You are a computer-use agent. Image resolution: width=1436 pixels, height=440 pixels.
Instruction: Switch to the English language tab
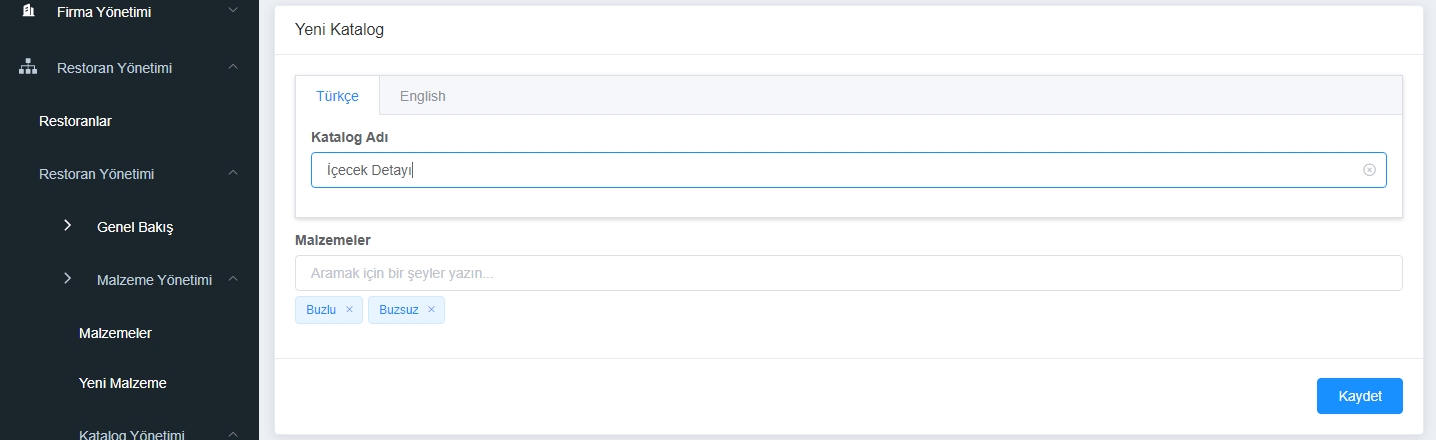click(422, 96)
